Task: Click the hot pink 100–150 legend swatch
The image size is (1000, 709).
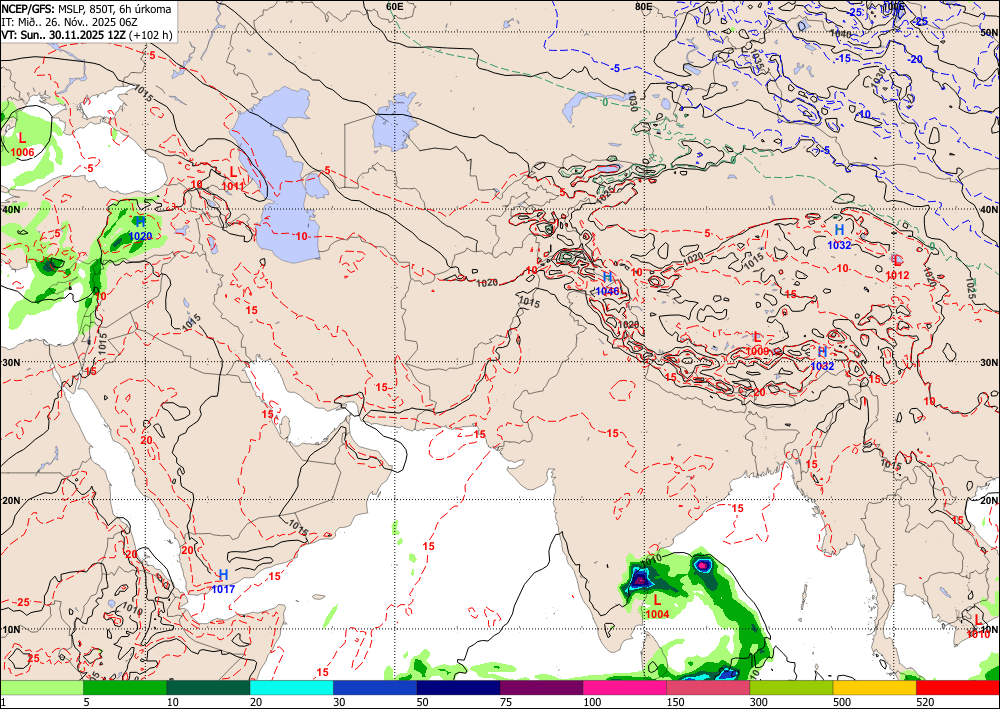Action: pos(624,688)
